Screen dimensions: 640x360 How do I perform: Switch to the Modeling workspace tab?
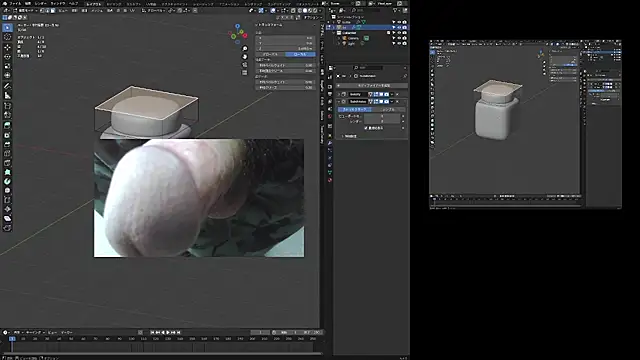click(x=113, y=4)
